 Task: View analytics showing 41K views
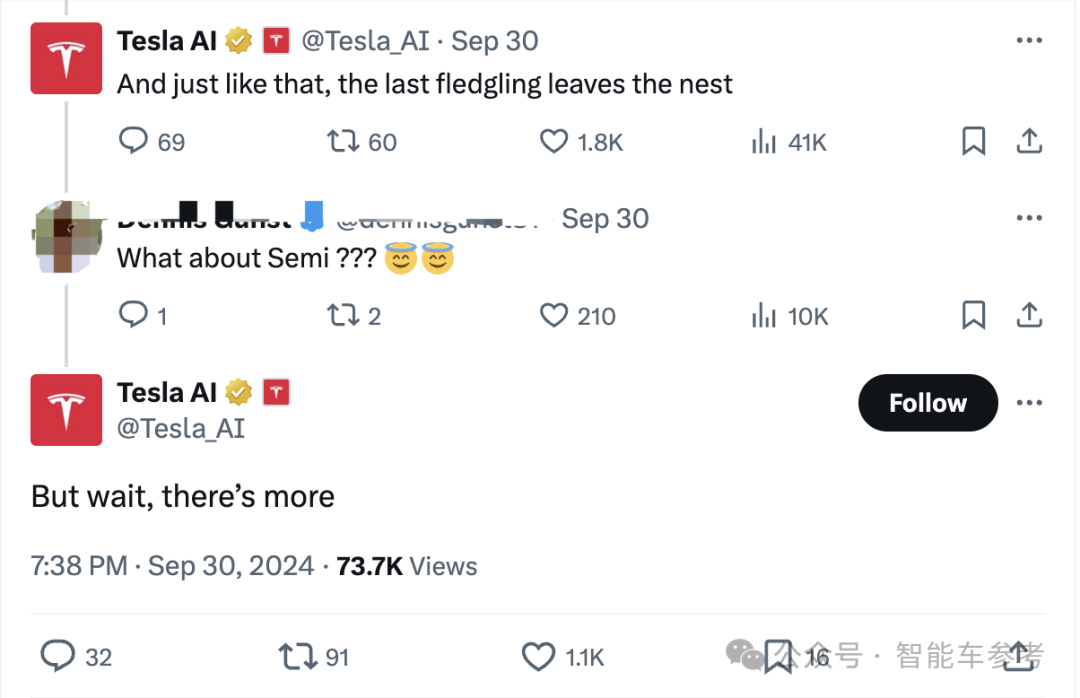(764, 142)
